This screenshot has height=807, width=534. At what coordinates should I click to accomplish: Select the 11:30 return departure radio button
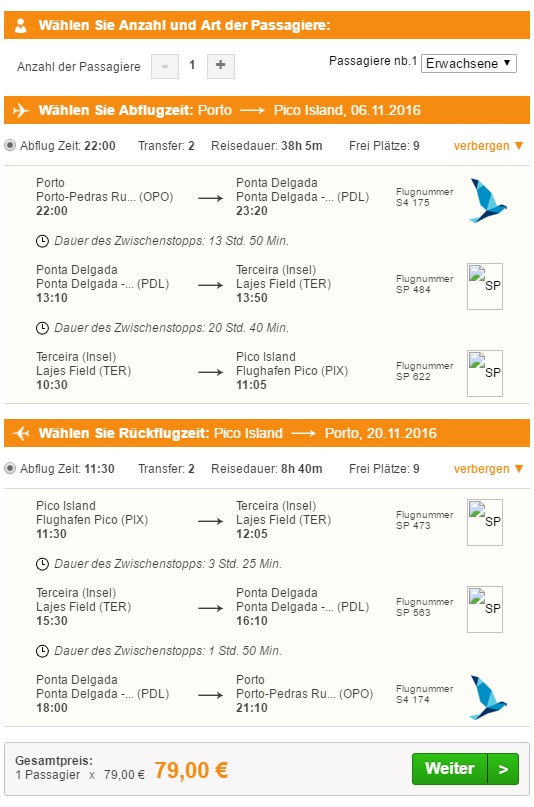[x=10, y=469]
